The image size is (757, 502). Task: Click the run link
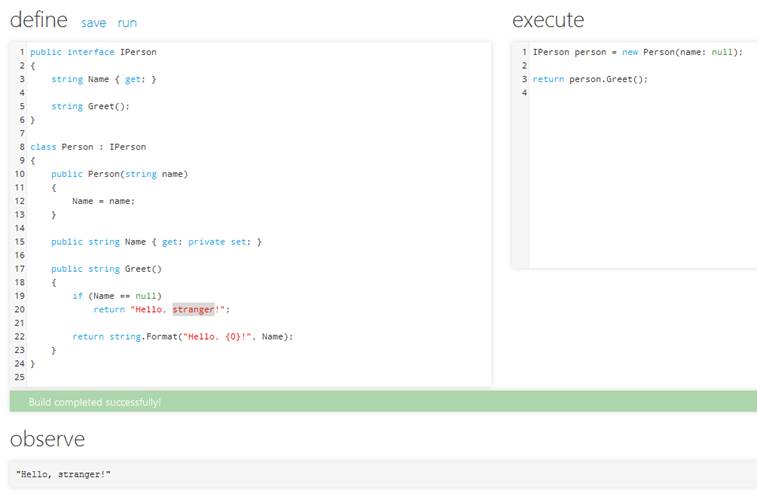click(x=127, y=23)
